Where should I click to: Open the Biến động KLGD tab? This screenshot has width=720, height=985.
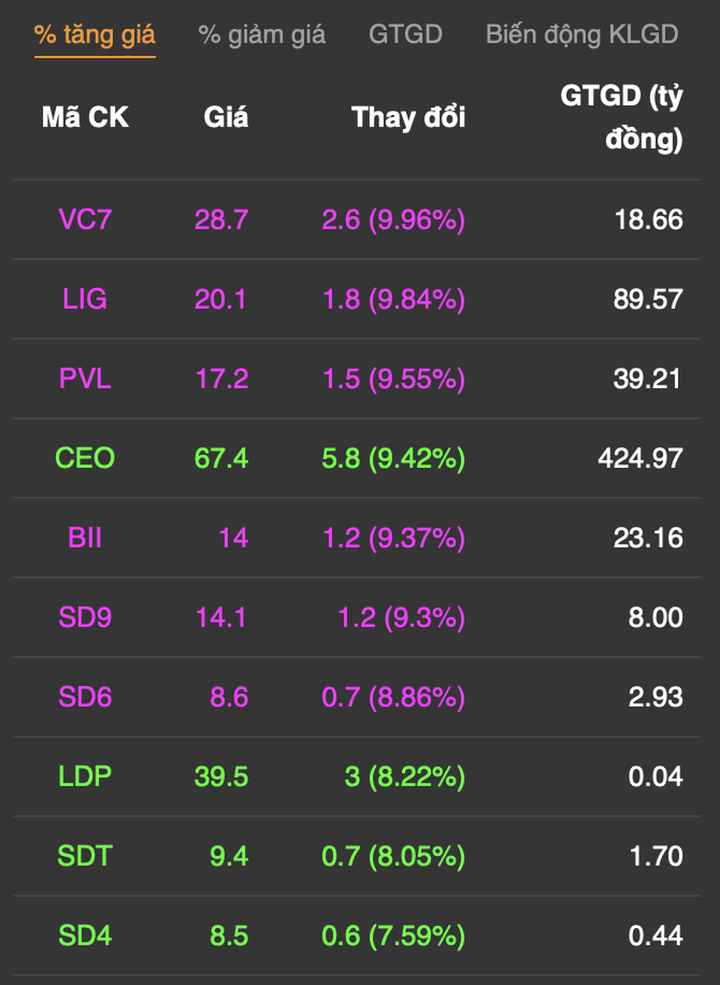click(582, 34)
